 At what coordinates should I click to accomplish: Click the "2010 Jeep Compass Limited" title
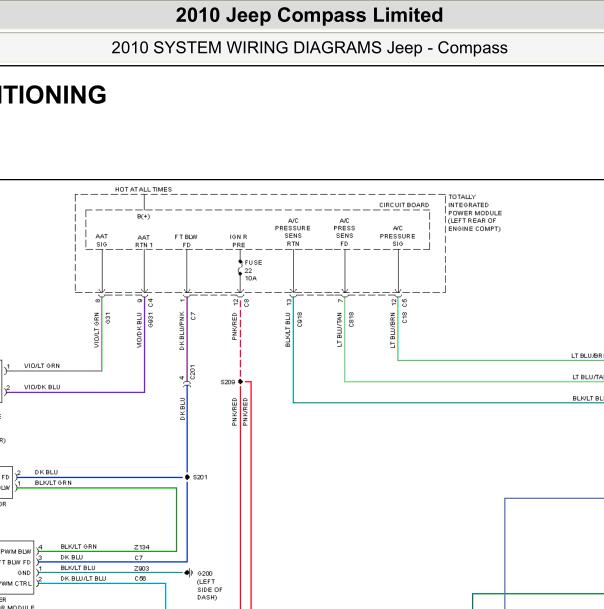coord(309,16)
